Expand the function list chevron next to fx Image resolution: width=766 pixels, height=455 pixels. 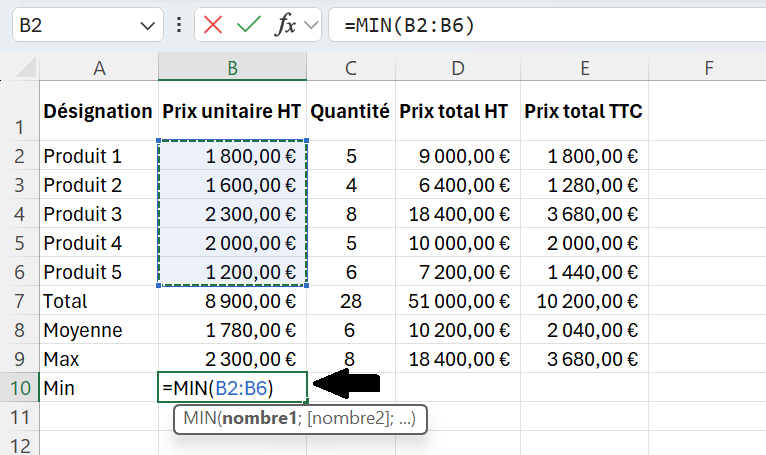pyautogui.click(x=311, y=24)
